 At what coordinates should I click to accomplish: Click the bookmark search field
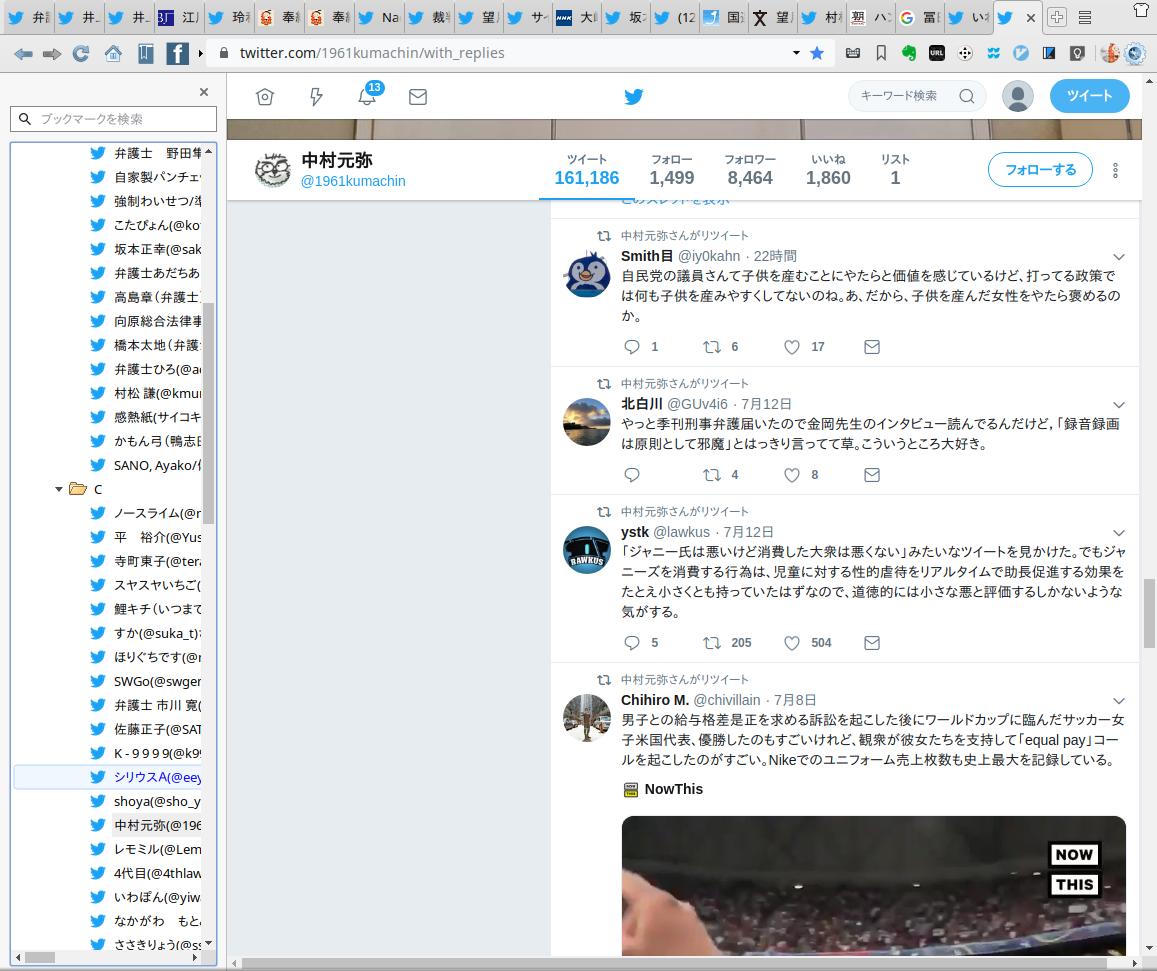pos(114,119)
